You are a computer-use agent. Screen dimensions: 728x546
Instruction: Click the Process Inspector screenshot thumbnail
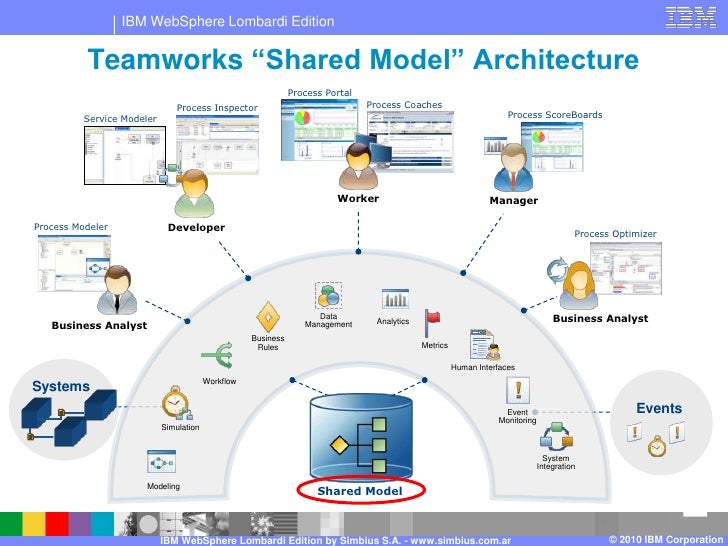(x=217, y=145)
